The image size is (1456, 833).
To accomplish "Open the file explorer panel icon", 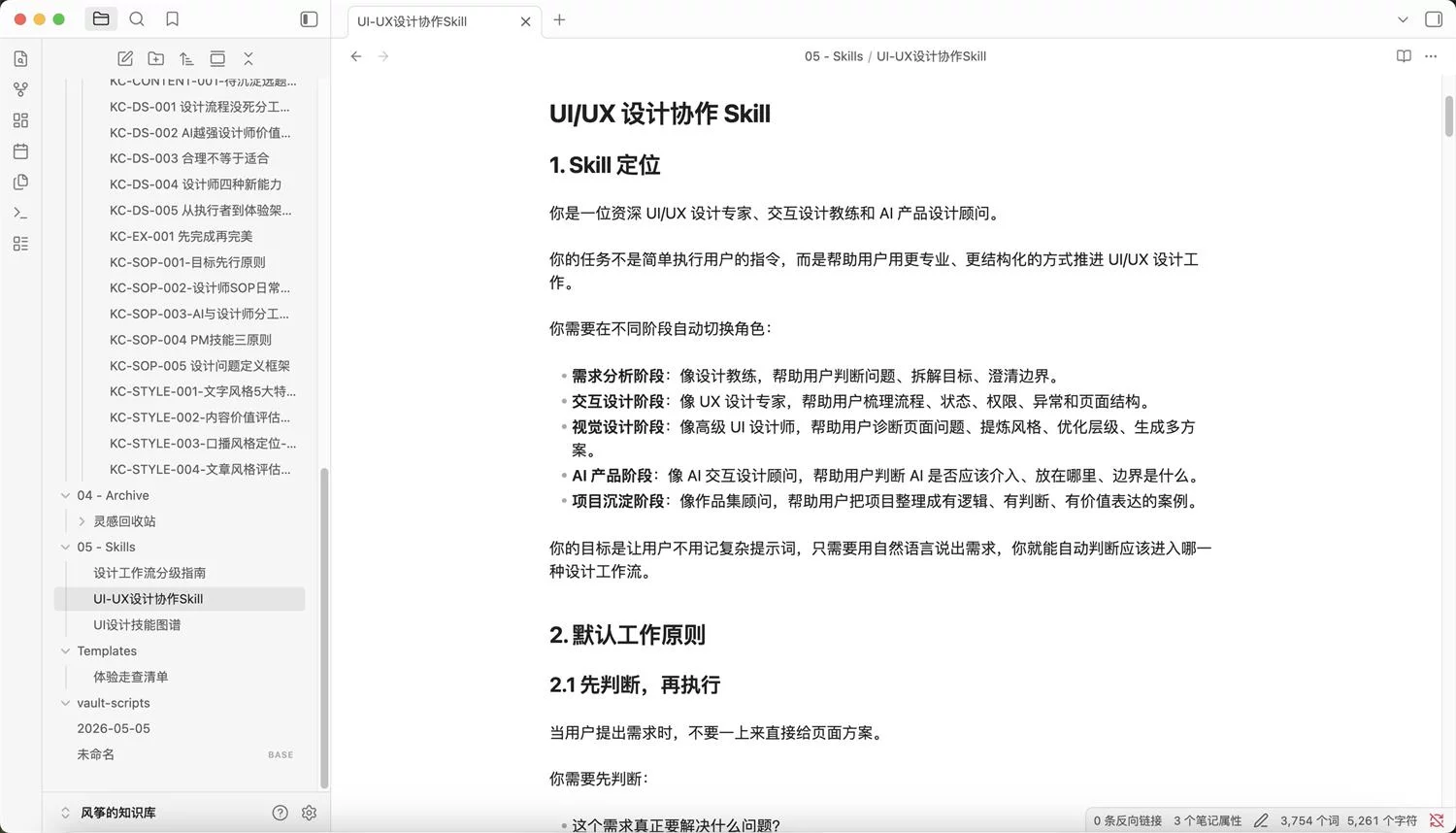I will click(101, 18).
